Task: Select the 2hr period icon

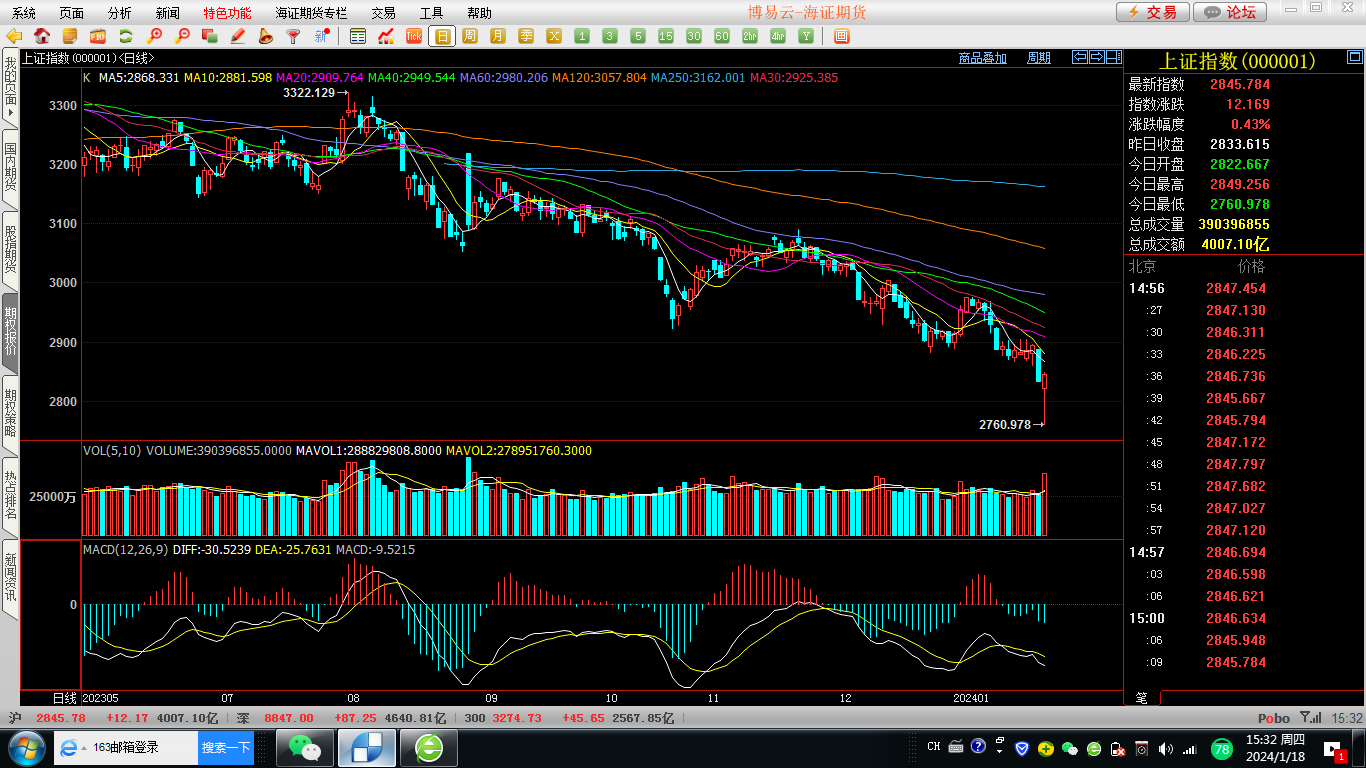Action: [750, 36]
